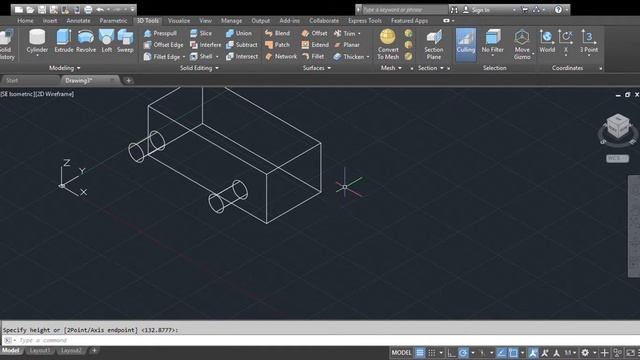Click the Subtract solid tool
This screenshot has height=360, width=640.
coord(242,45)
